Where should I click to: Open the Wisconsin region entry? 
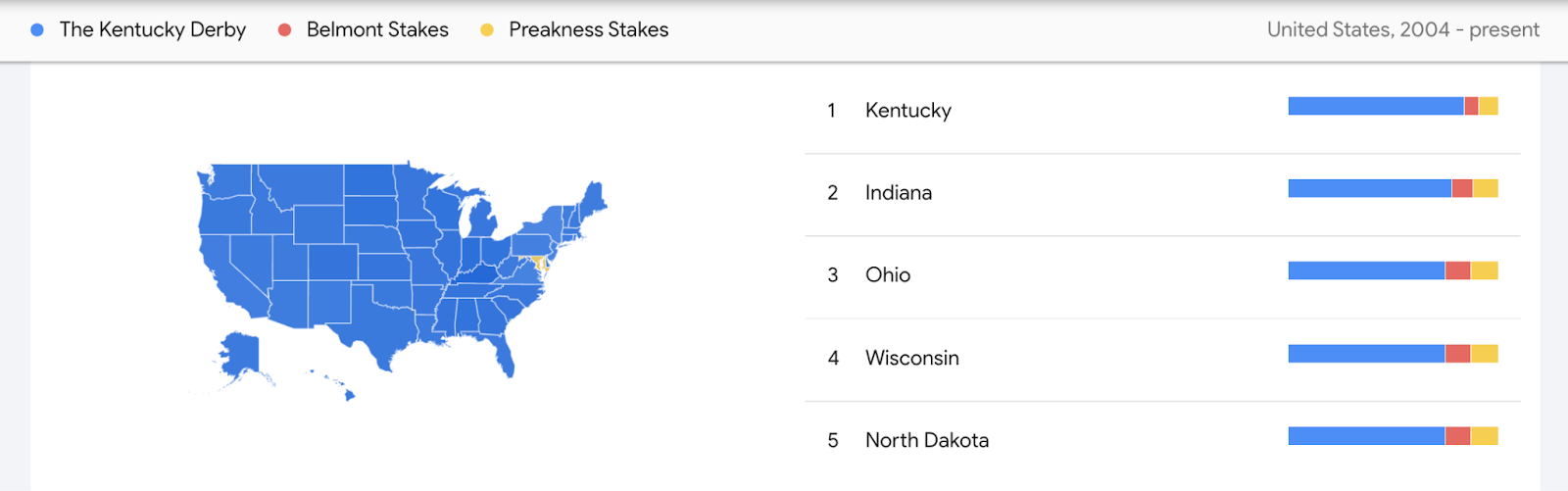(1162, 358)
